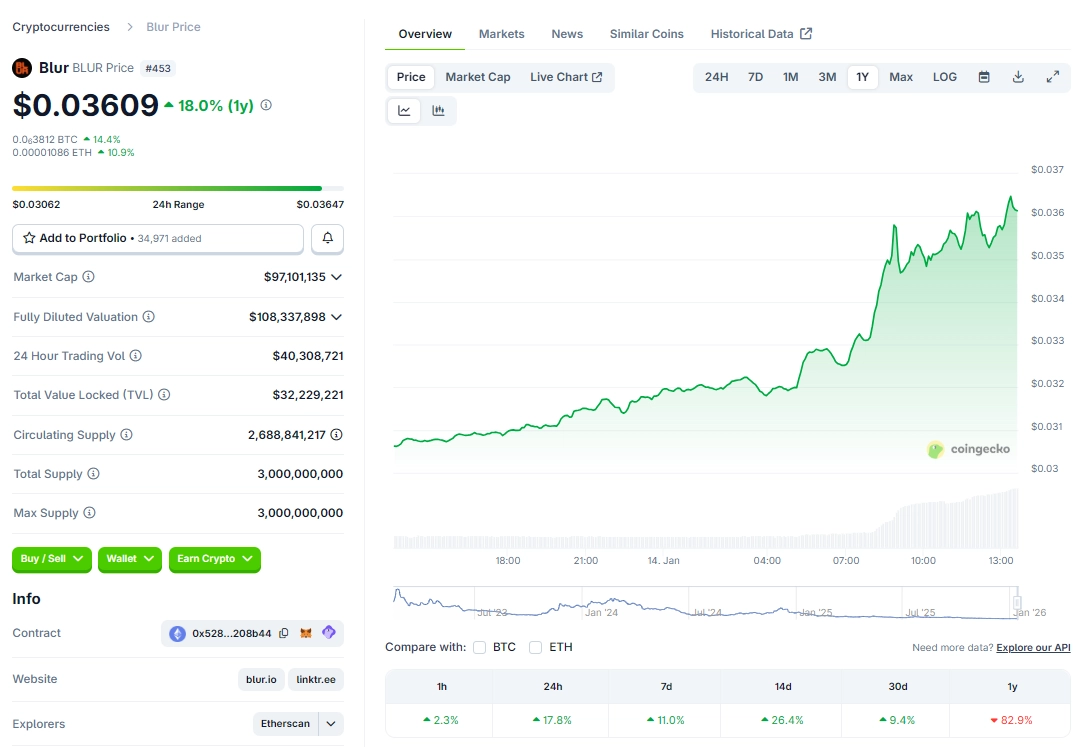
Task: Add Blur to Portfolio
Action: (x=157, y=238)
